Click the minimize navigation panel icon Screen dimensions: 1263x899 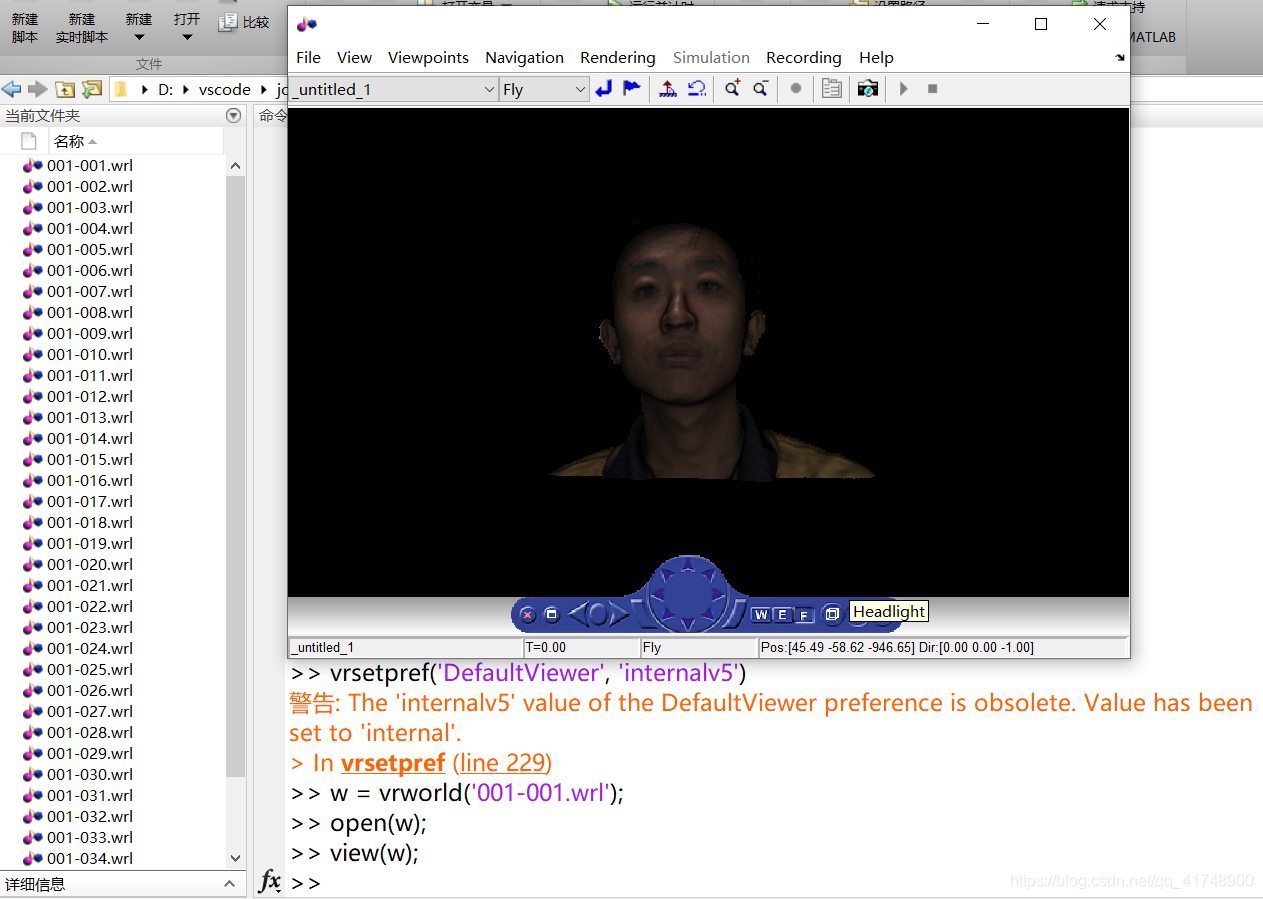coord(551,614)
